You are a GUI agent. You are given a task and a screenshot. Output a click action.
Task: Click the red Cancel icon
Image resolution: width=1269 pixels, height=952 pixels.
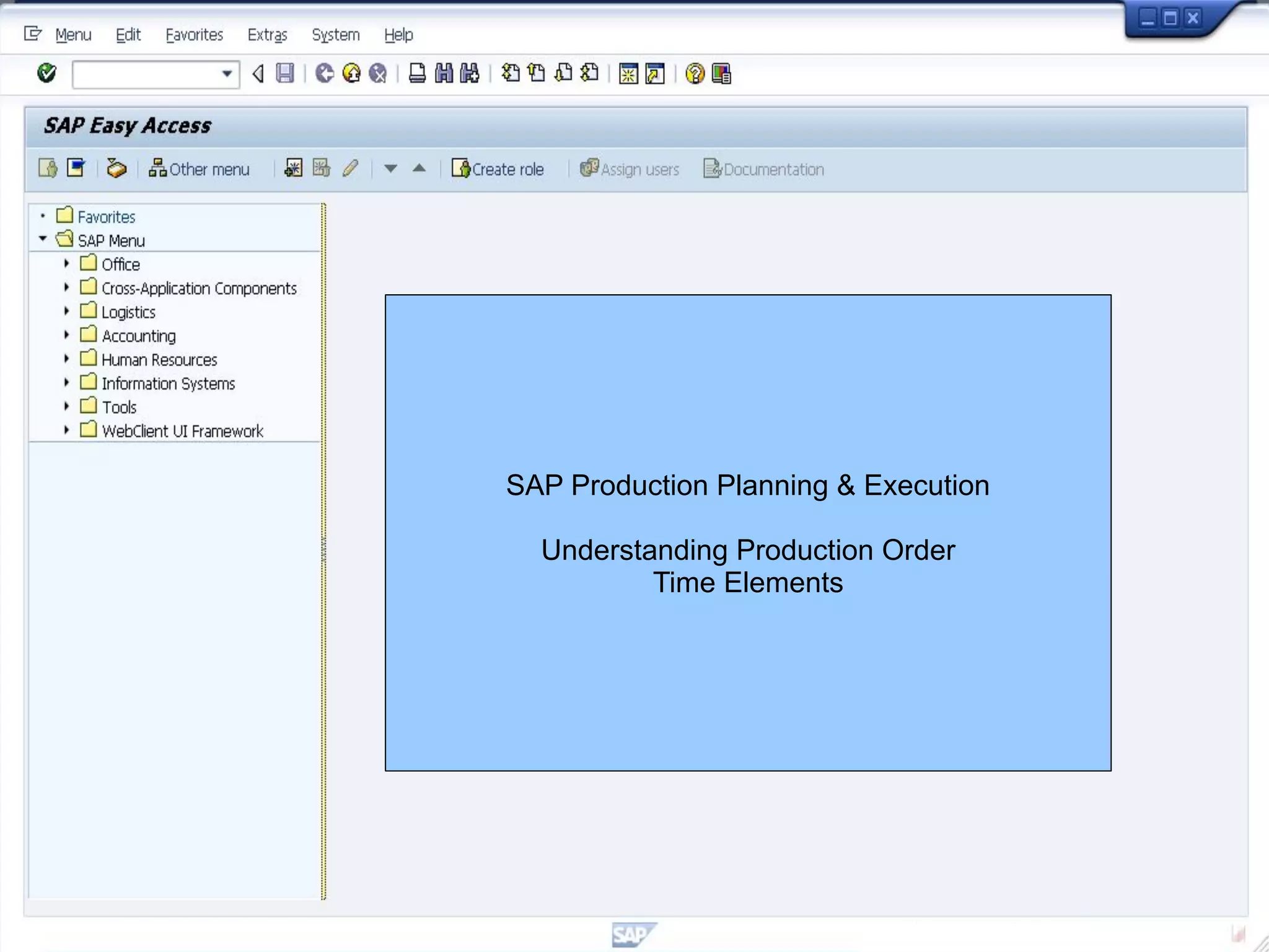(x=378, y=74)
